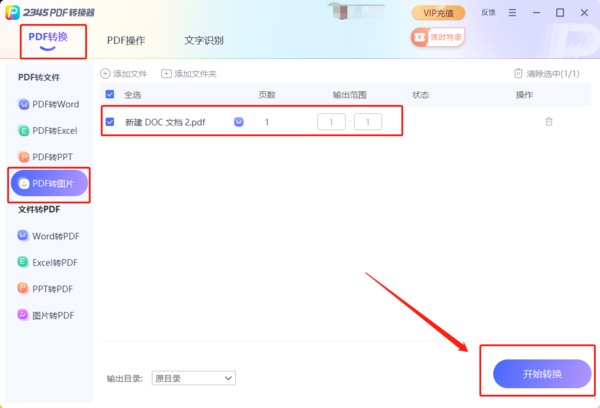Click the PDF转文件 section heading

click(x=39, y=77)
